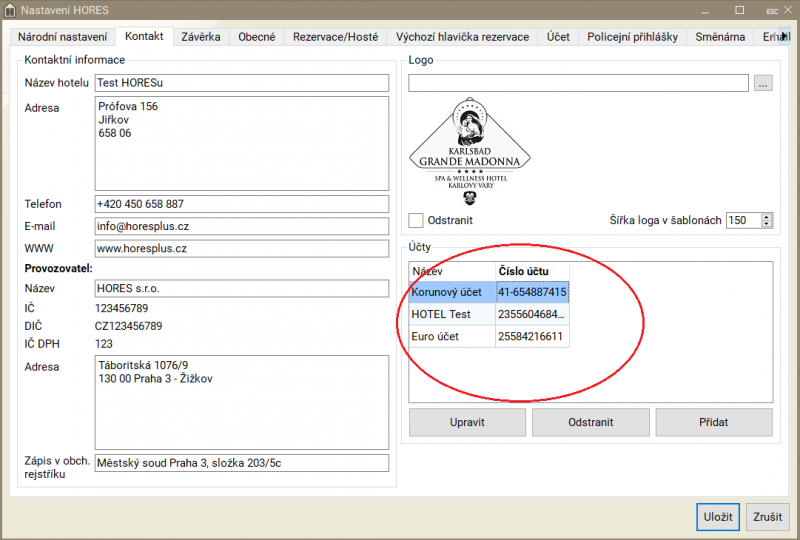The image size is (800, 540).
Task: Select the Euro účet row in accounts table
Action: tap(452, 337)
